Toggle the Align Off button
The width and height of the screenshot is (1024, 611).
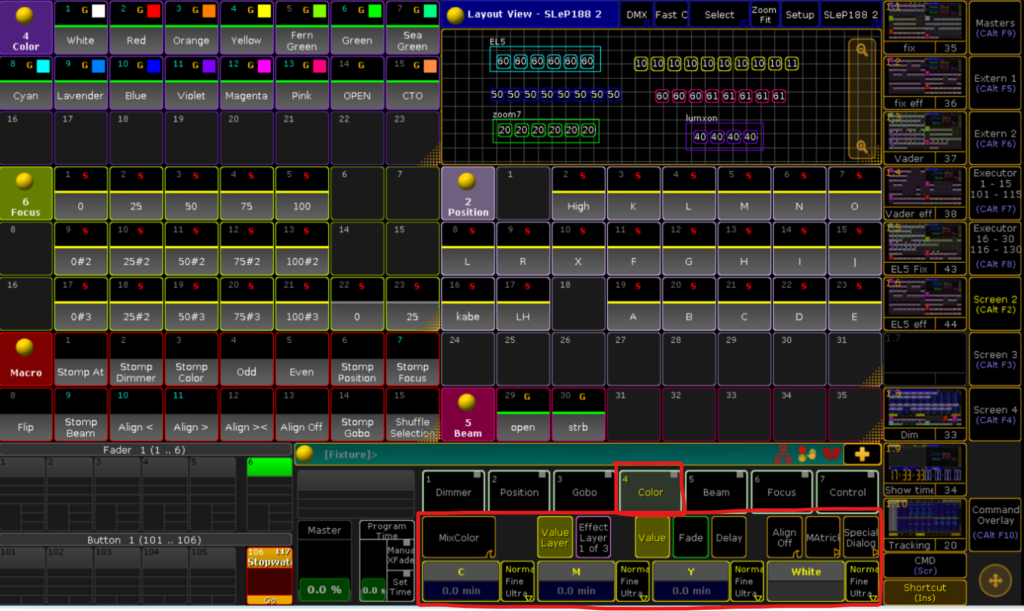tap(783, 537)
